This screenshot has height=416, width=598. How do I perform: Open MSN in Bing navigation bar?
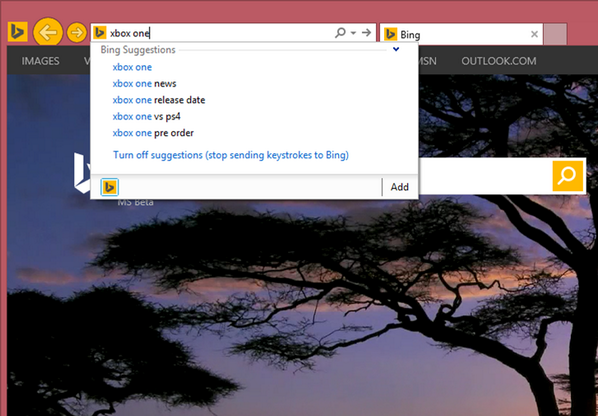pos(428,61)
